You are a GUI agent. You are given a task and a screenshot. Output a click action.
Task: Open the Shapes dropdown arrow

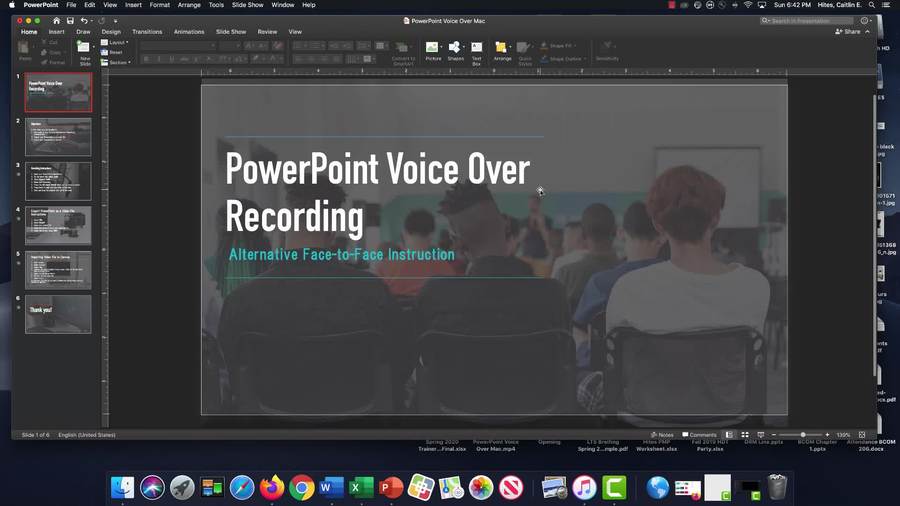click(464, 47)
